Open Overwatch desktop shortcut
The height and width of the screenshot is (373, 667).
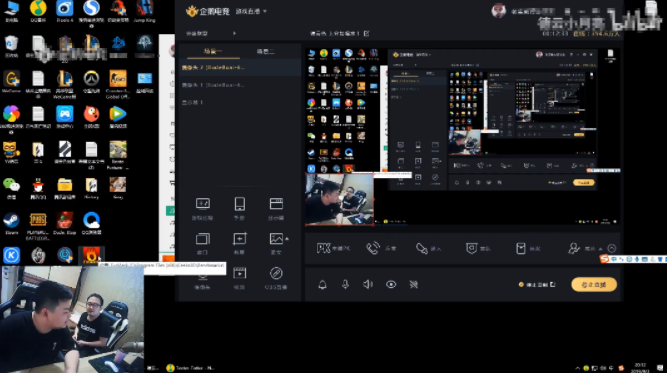tap(91, 81)
